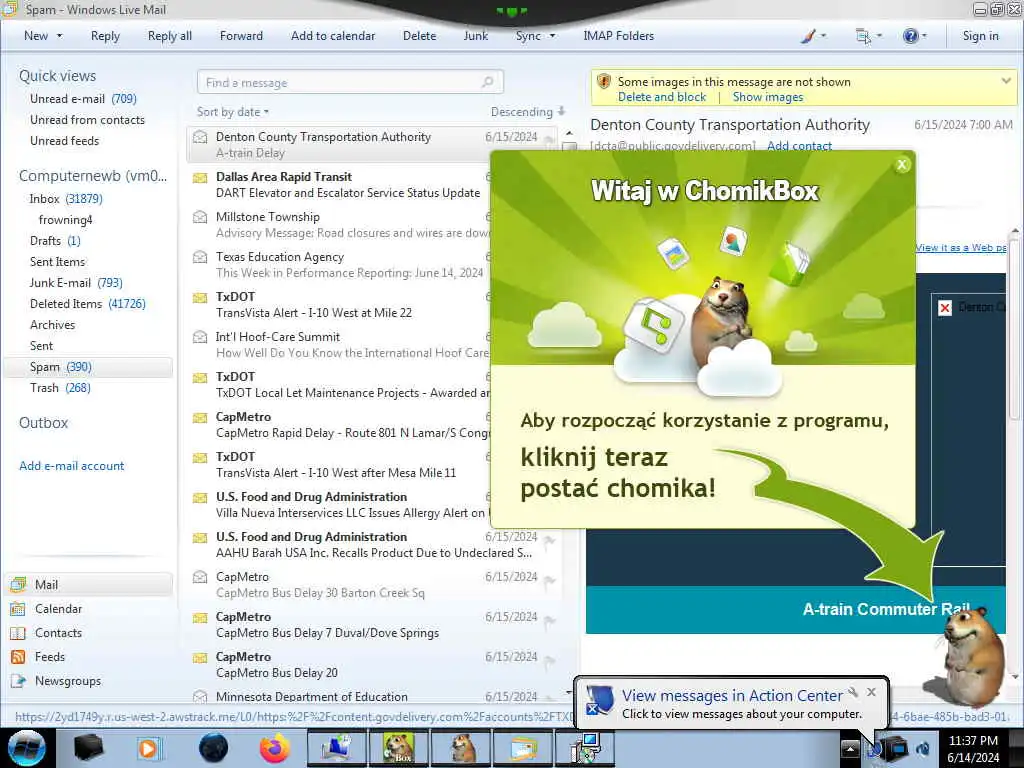Expand the image warning bar chevron
Screen dimensions: 1024x768
pyautogui.click(x=1006, y=81)
